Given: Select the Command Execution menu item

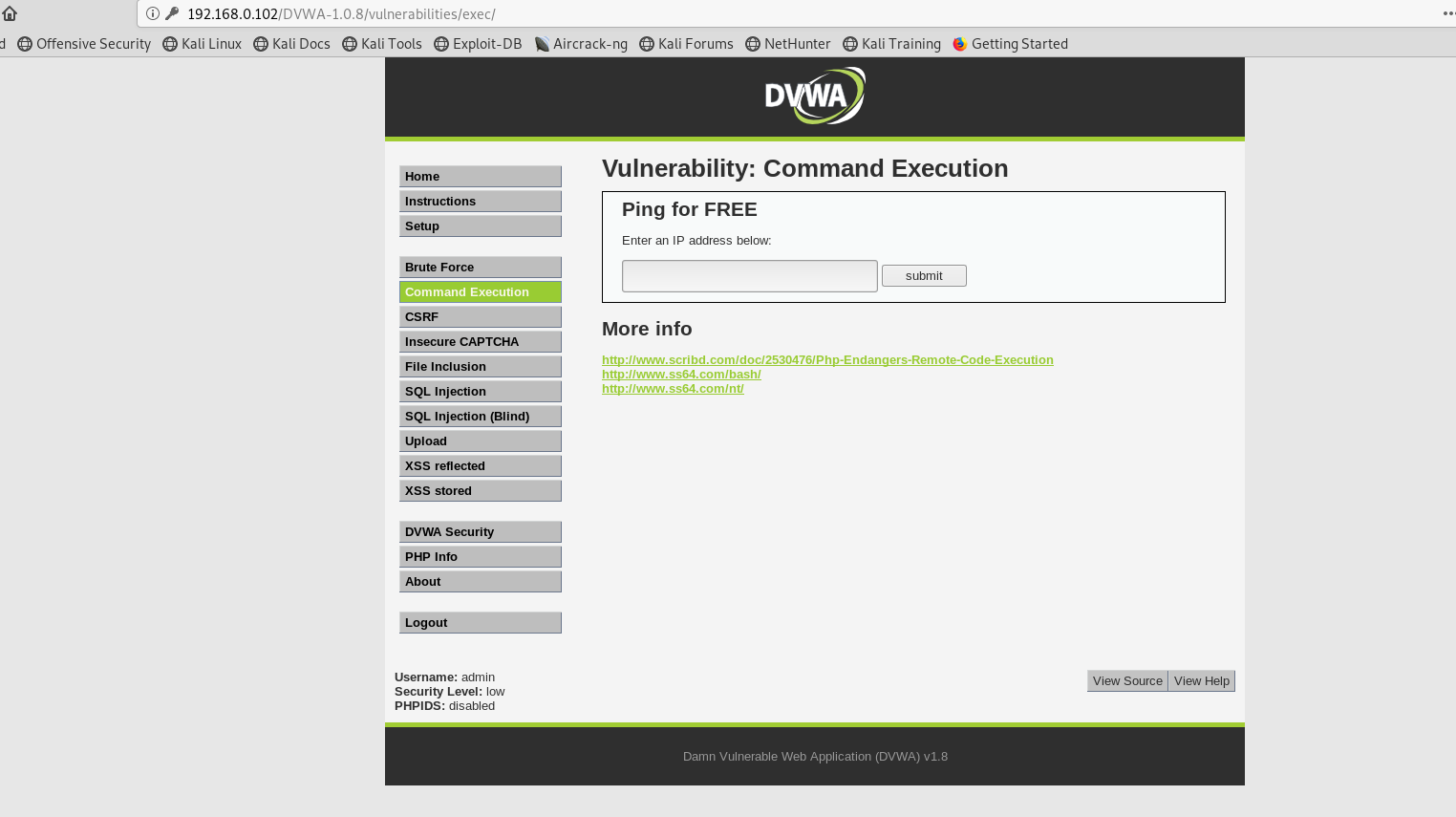Looking at the screenshot, I should (x=481, y=292).
